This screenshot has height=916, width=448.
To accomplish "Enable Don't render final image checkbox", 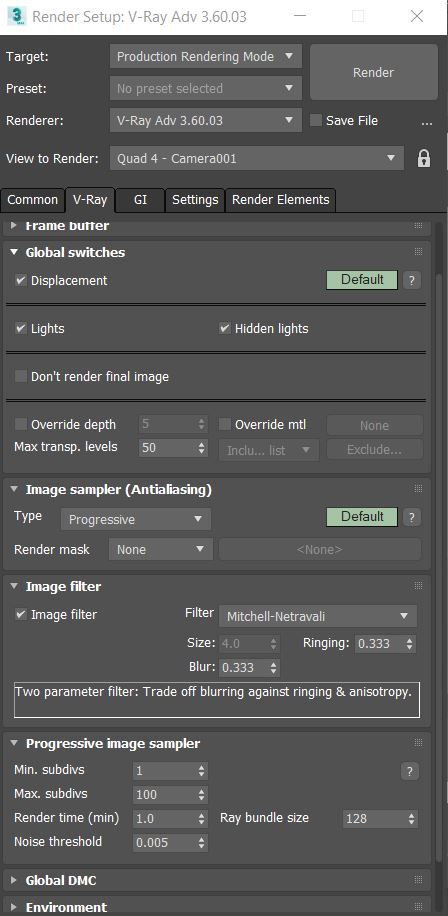I will pos(21,377).
